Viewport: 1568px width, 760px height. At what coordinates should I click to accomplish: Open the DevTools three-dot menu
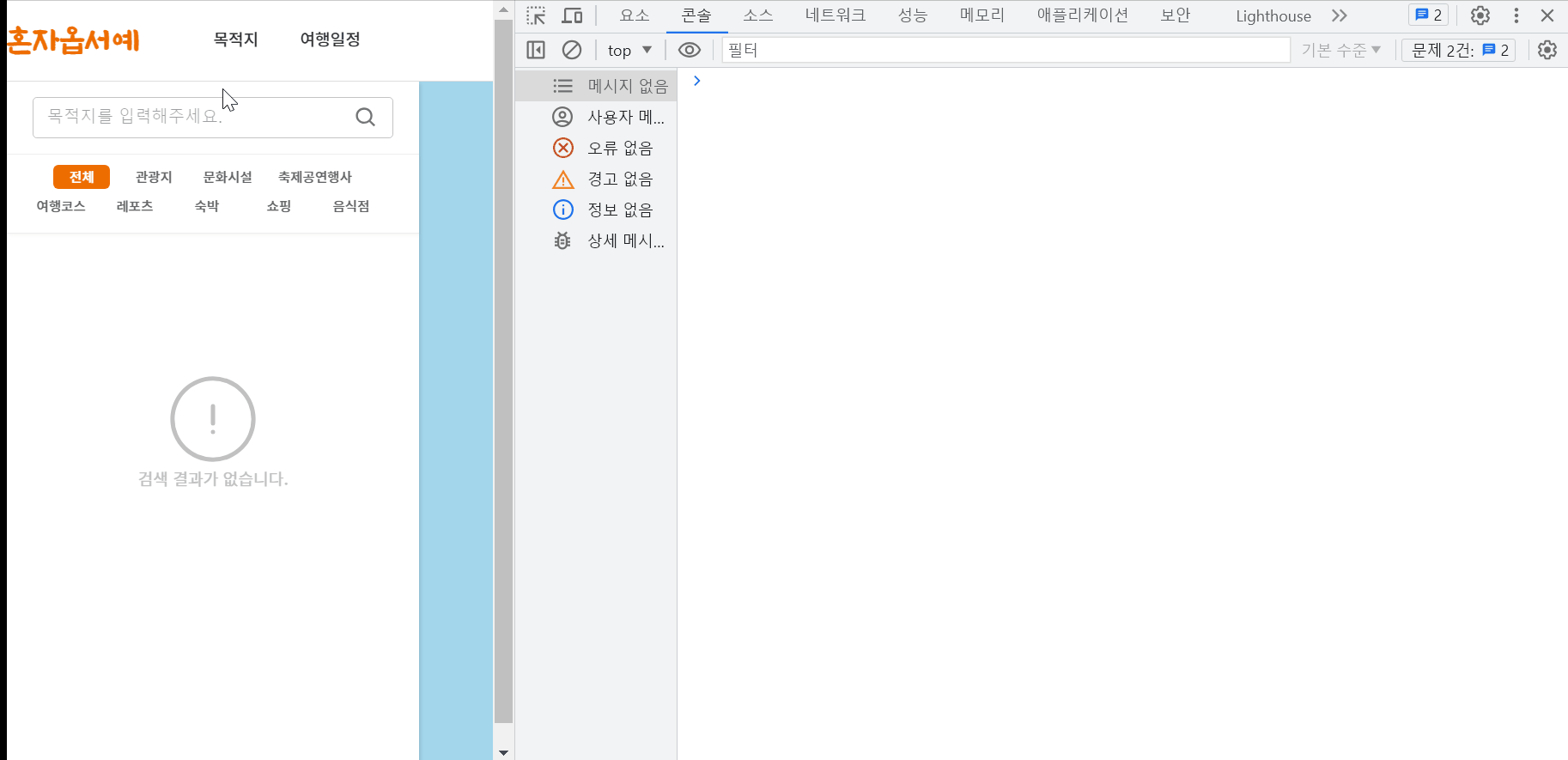tap(1516, 15)
